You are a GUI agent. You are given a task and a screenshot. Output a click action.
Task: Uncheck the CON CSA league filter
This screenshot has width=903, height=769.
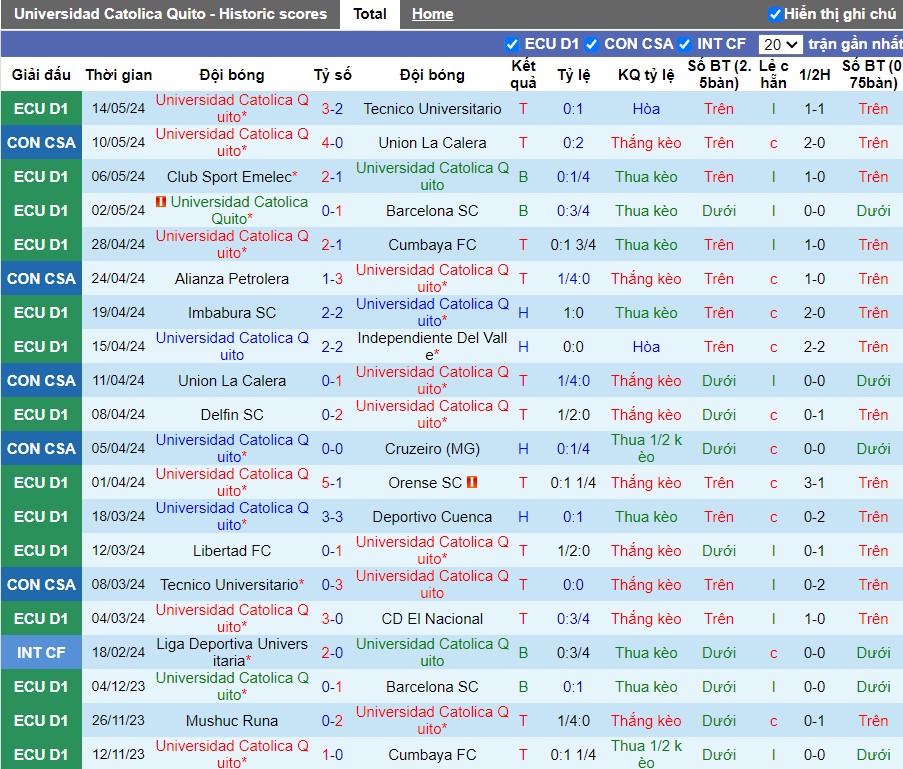(x=591, y=44)
